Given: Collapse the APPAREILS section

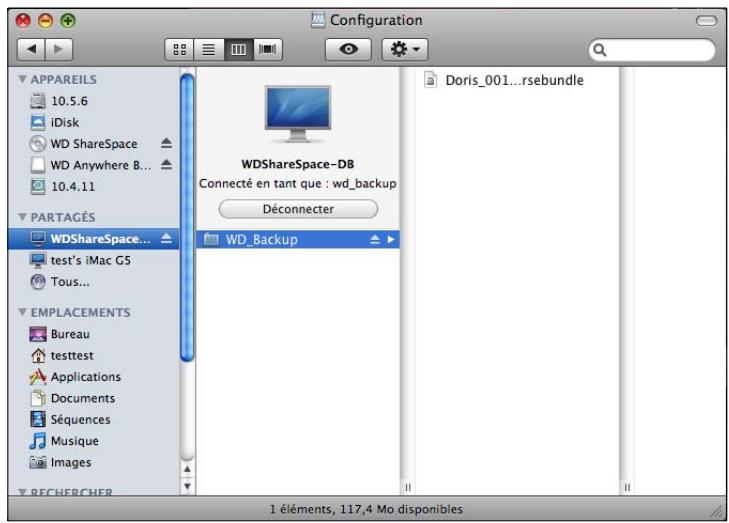Looking at the screenshot, I should point(22,79).
